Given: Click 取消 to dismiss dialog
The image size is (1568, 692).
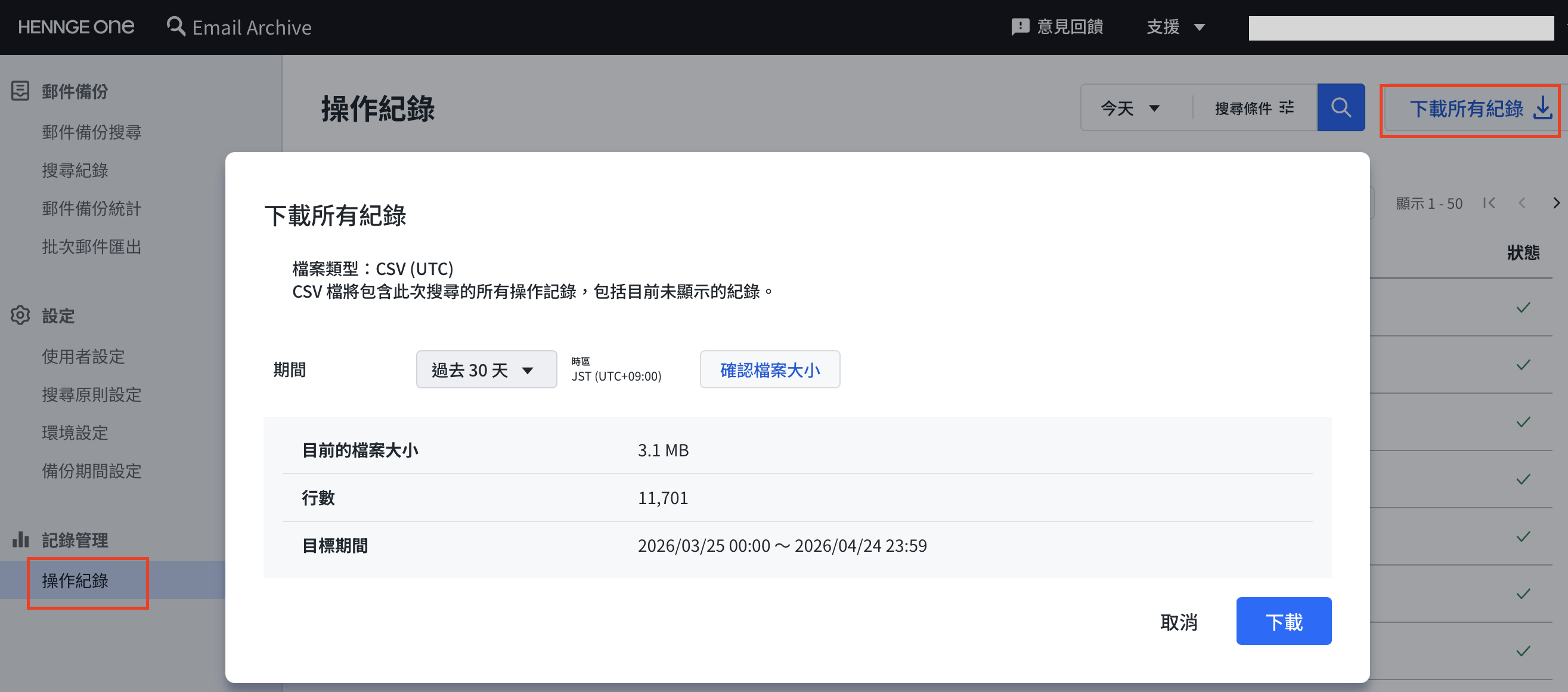Looking at the screenshot, I should [1179, 622].
